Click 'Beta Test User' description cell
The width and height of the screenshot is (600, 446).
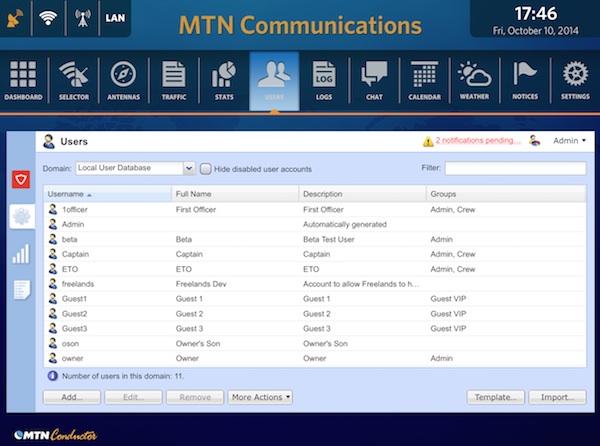coord(329,239)
